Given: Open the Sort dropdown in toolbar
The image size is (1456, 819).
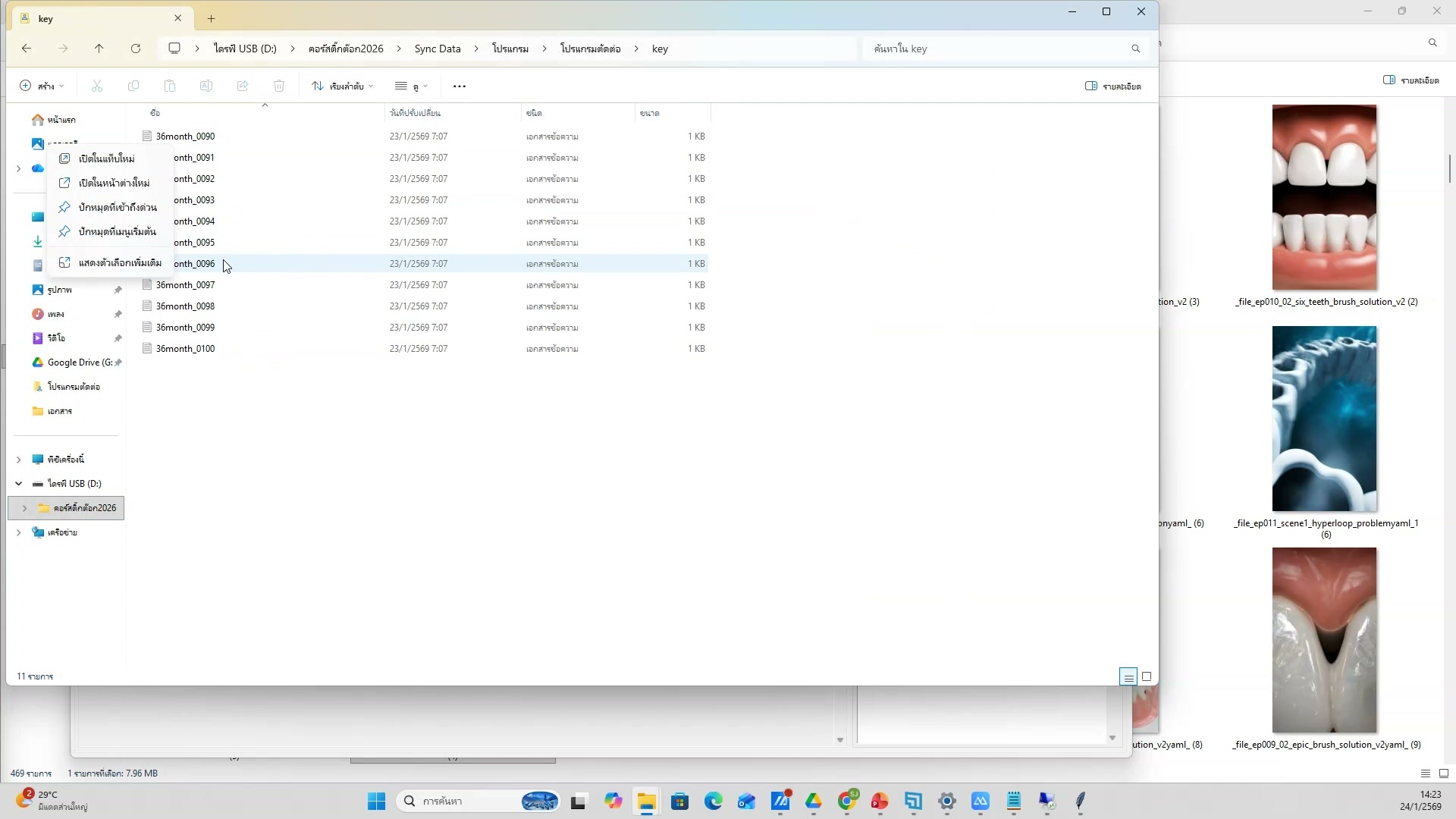Looking at the screenshot, I should tap(343, 86).
